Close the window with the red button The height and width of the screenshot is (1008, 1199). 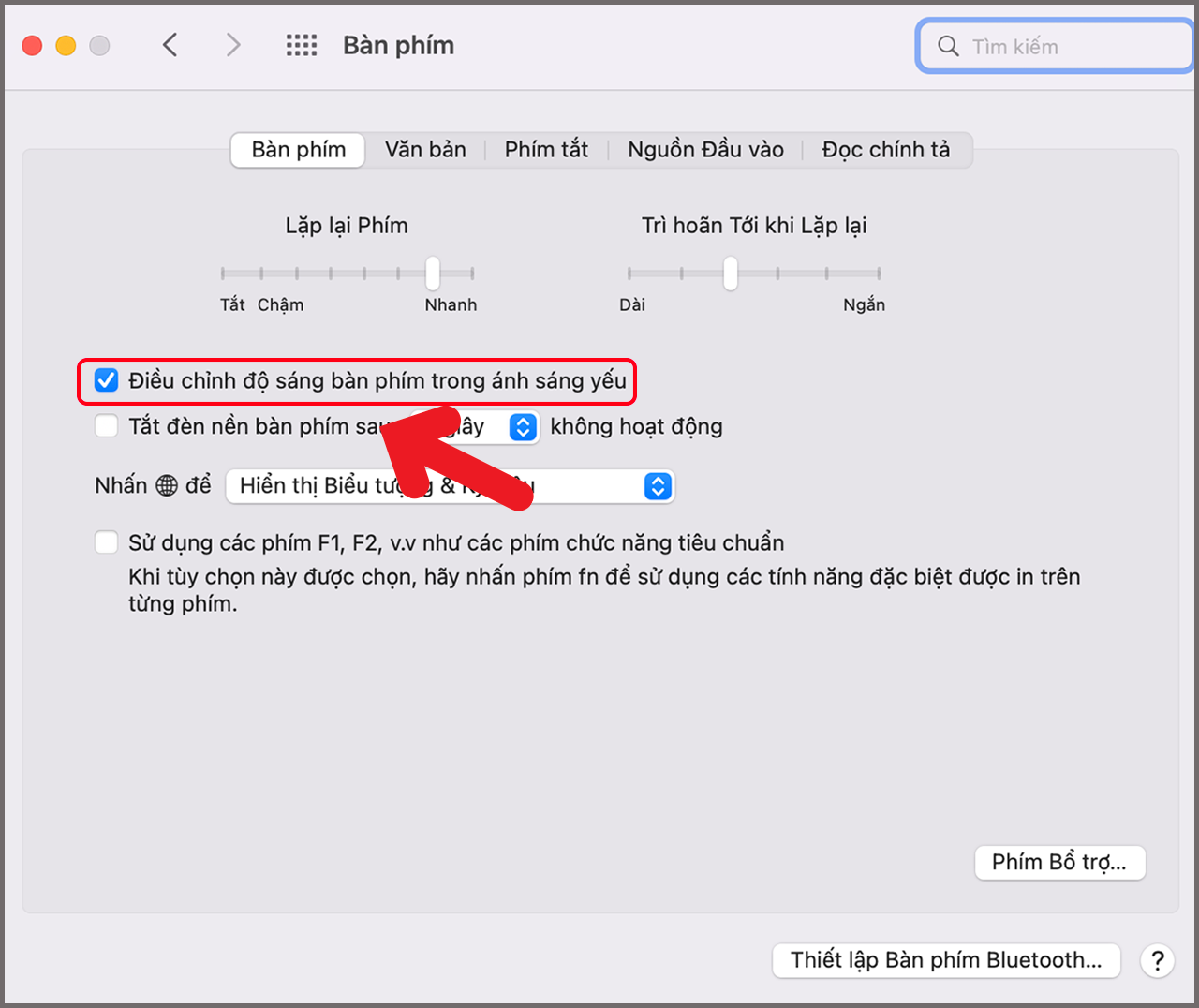coord(32,45)
